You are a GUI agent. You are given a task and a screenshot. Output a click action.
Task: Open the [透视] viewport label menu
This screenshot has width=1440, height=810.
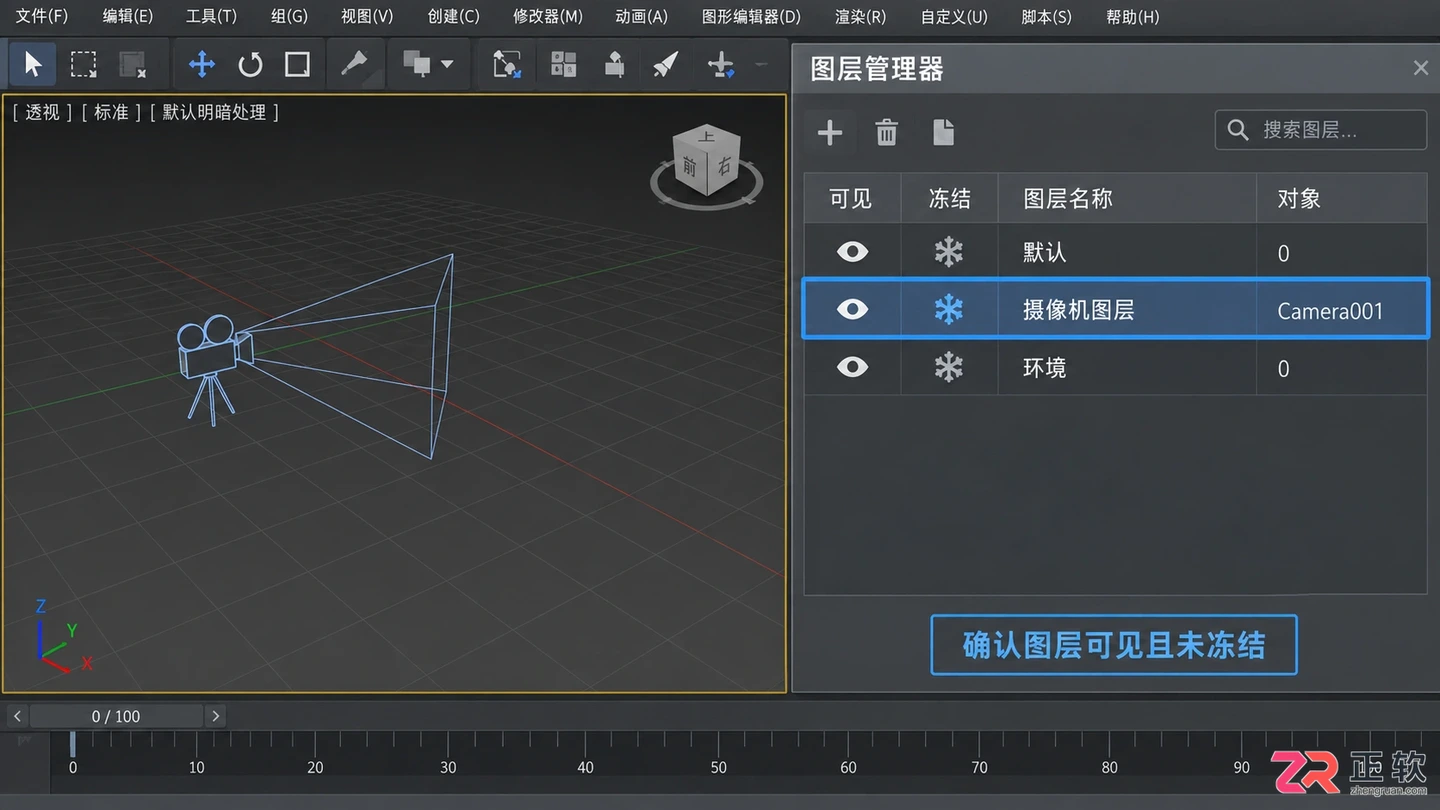point(42,112)
